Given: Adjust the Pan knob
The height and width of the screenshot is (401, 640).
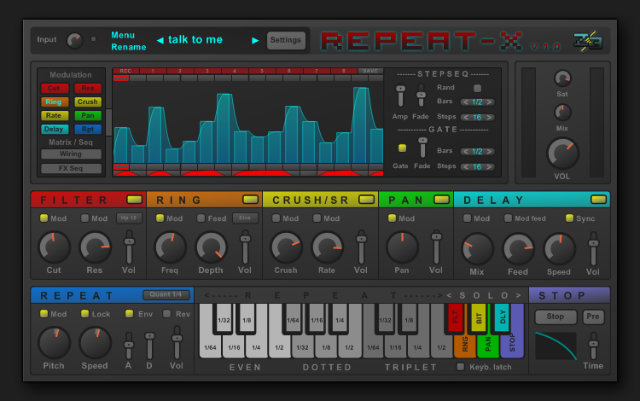Looking at the screenshot, I should (402, 247).
